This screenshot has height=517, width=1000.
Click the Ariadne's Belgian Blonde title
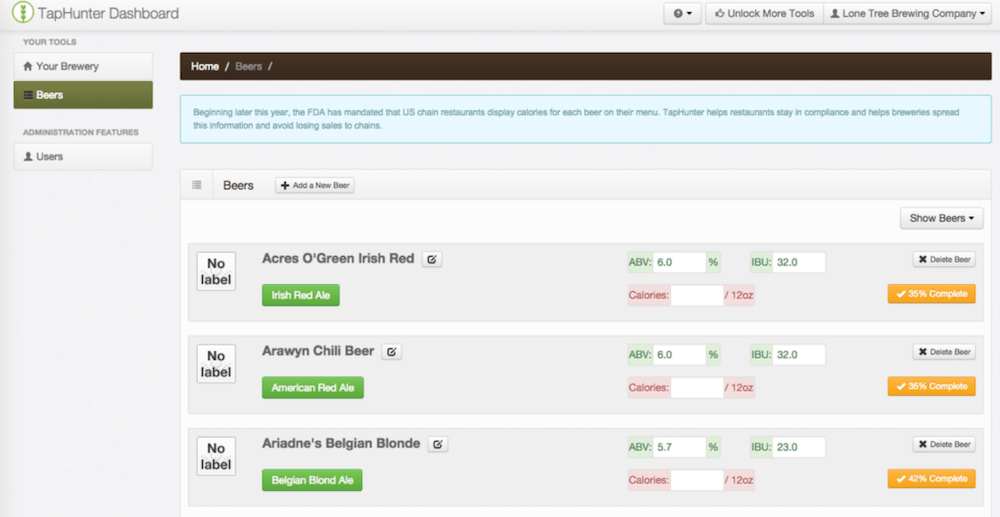pyautogui.click(x=341, y=444)
